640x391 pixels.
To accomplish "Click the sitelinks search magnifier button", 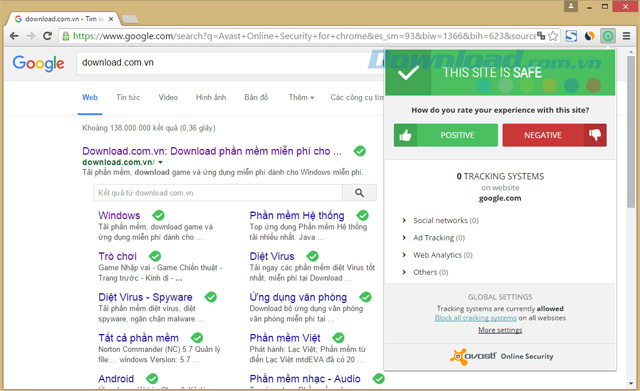I will (x=359, y=193).
